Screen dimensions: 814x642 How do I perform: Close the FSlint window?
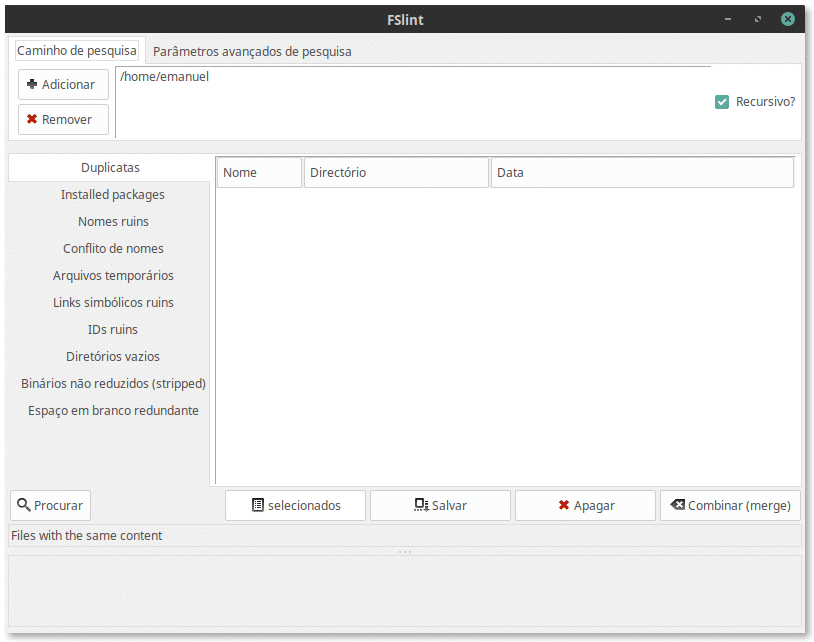point(788,19)
